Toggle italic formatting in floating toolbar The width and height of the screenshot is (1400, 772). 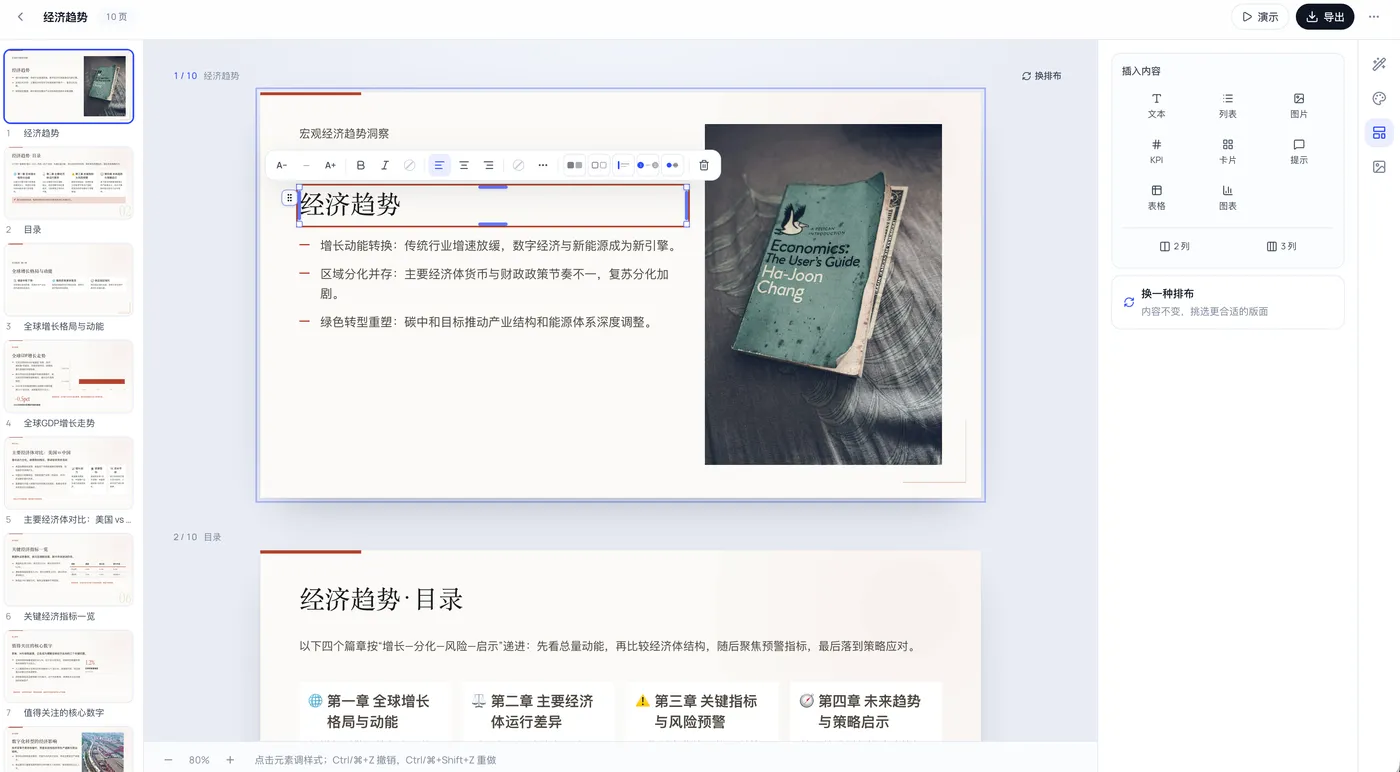tap(385, 165)
